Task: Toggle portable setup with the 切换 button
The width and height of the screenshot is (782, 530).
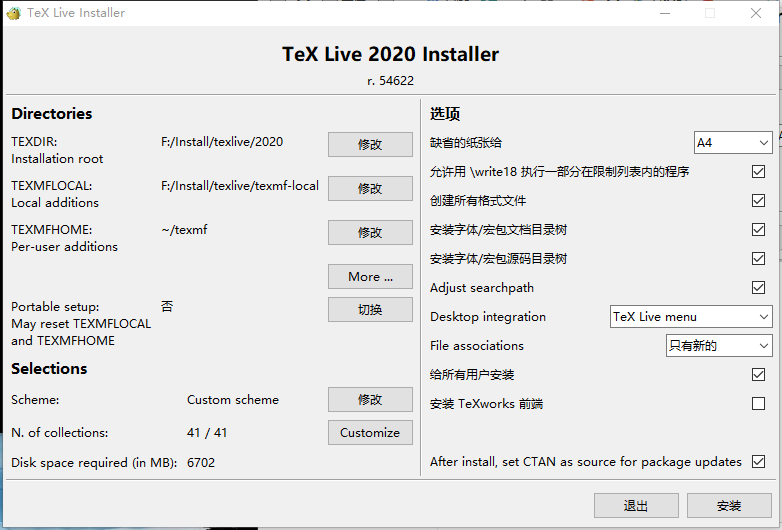Action: 370,310
